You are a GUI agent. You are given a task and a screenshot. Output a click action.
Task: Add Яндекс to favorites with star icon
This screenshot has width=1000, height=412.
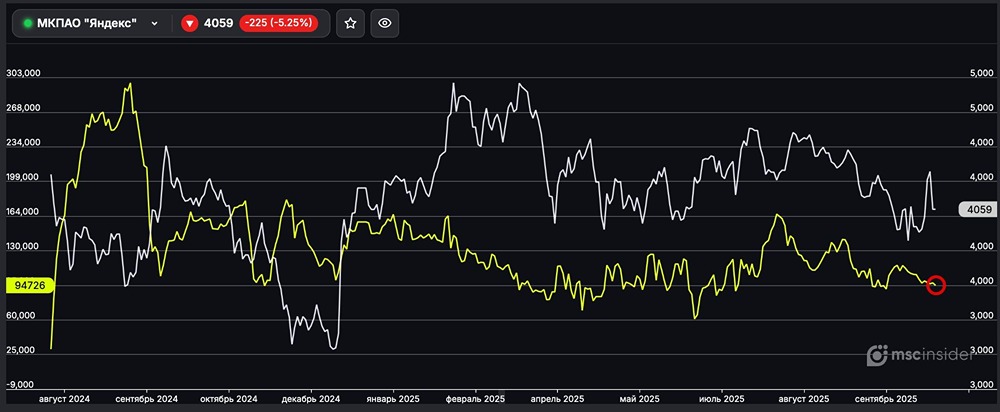(349, 23)
